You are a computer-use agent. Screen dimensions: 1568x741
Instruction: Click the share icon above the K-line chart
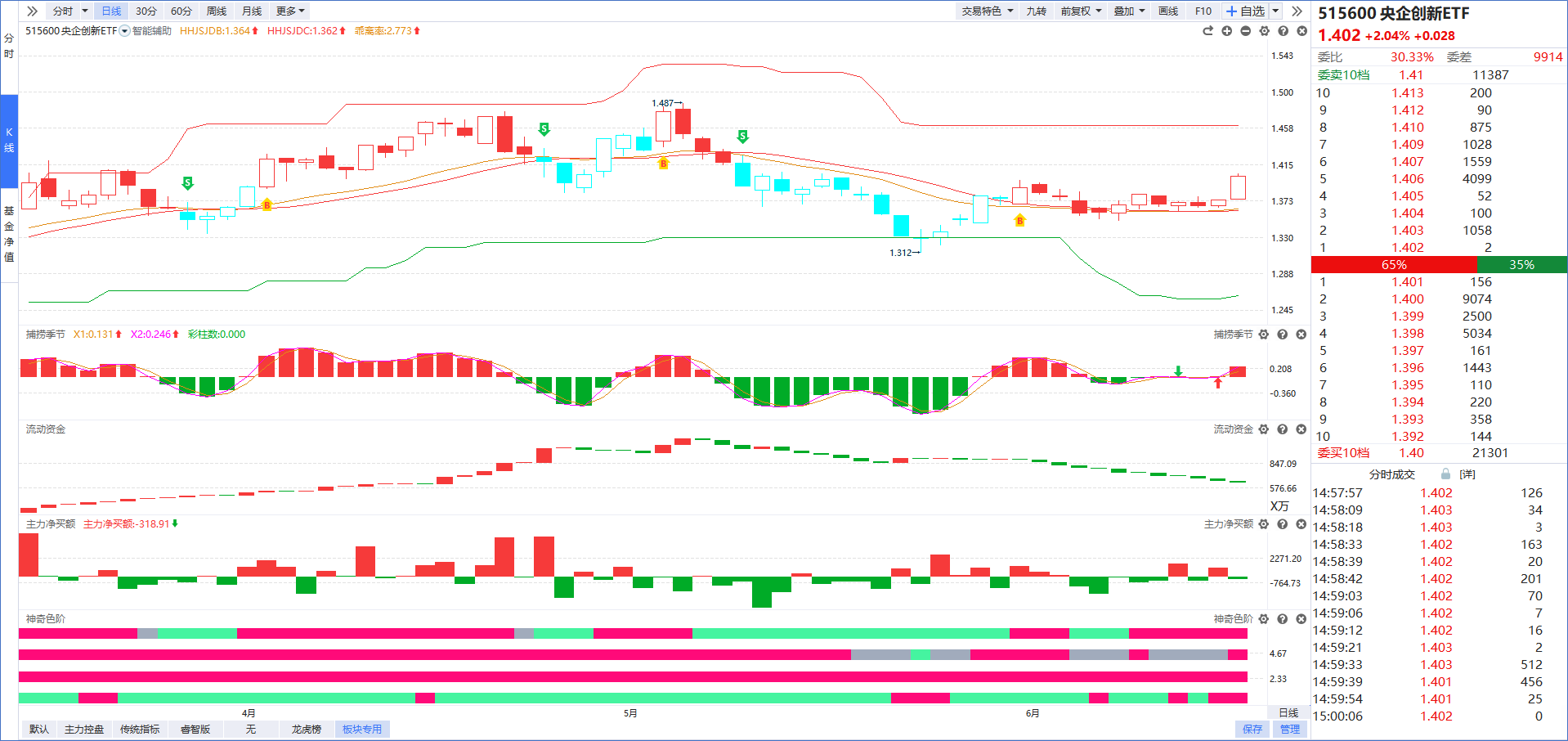(x=1207, y=31)
